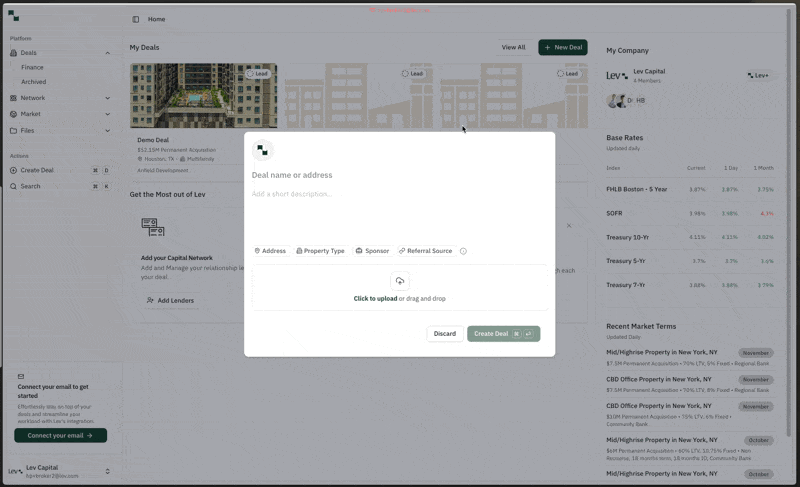Open the Lev Capital account switcher
Viewport: 800px width, 487px height.
click(x=107, y=471)
